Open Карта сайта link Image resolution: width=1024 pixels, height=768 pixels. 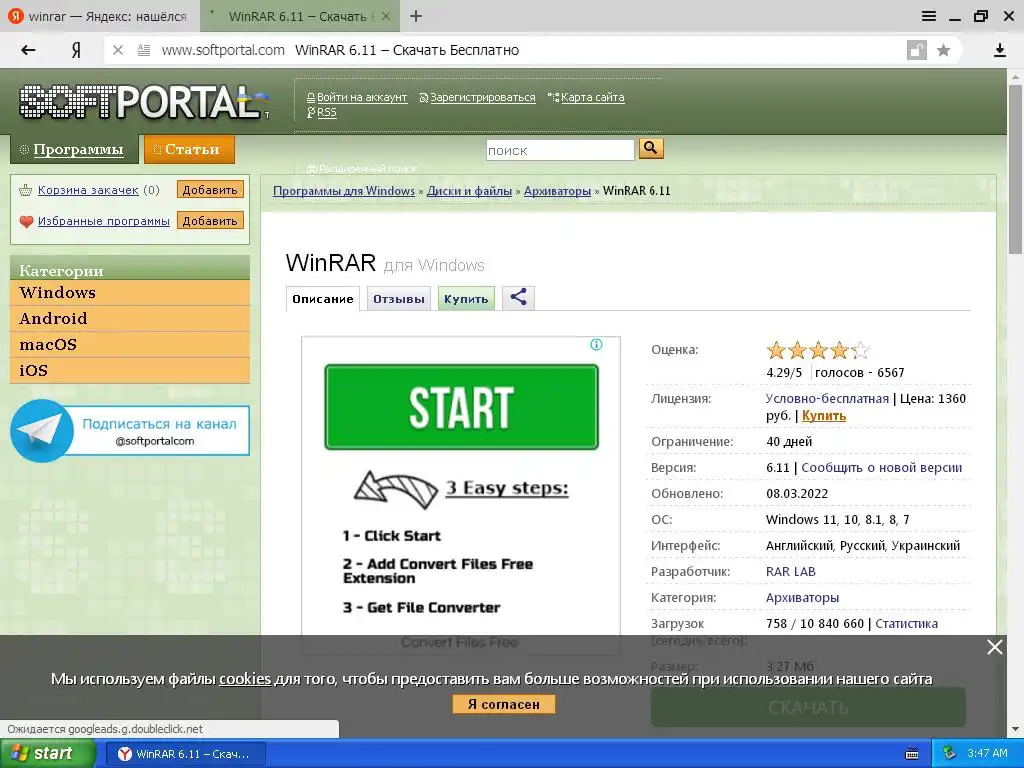coord(592,97)
